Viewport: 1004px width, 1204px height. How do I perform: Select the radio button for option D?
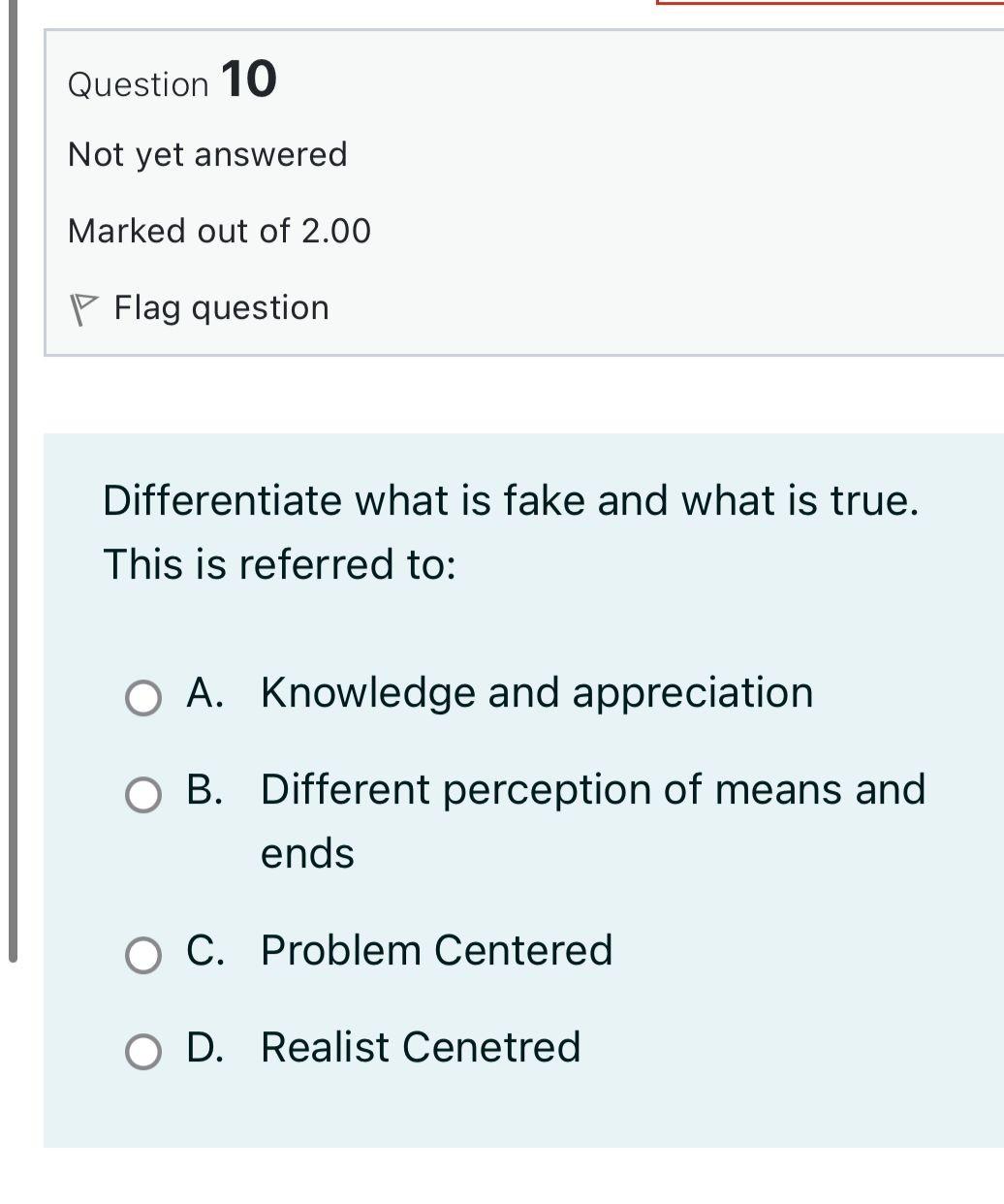click(x=143, y=1050)
